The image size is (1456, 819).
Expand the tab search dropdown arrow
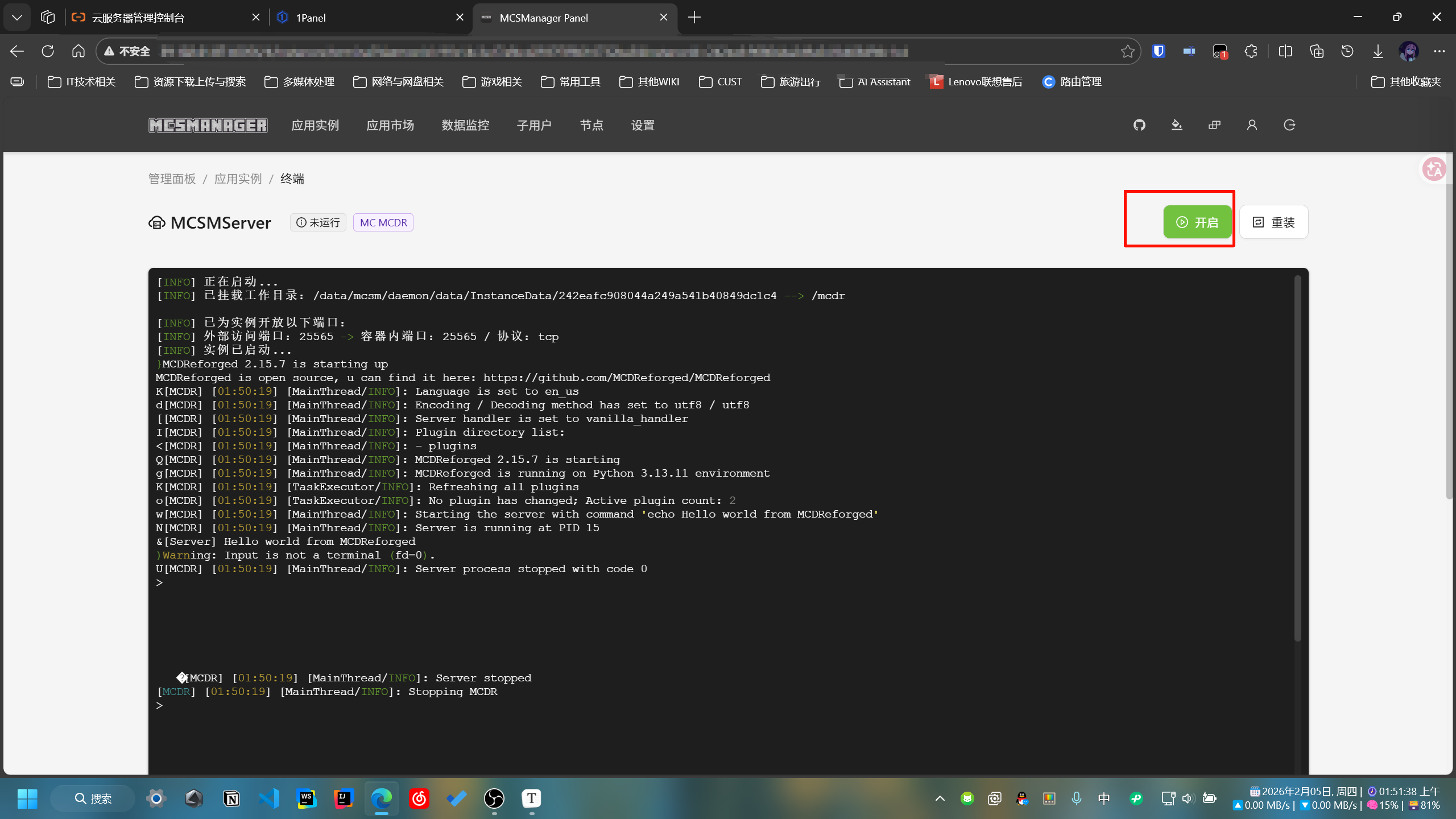pyautogui.click(x=17, y=18)
